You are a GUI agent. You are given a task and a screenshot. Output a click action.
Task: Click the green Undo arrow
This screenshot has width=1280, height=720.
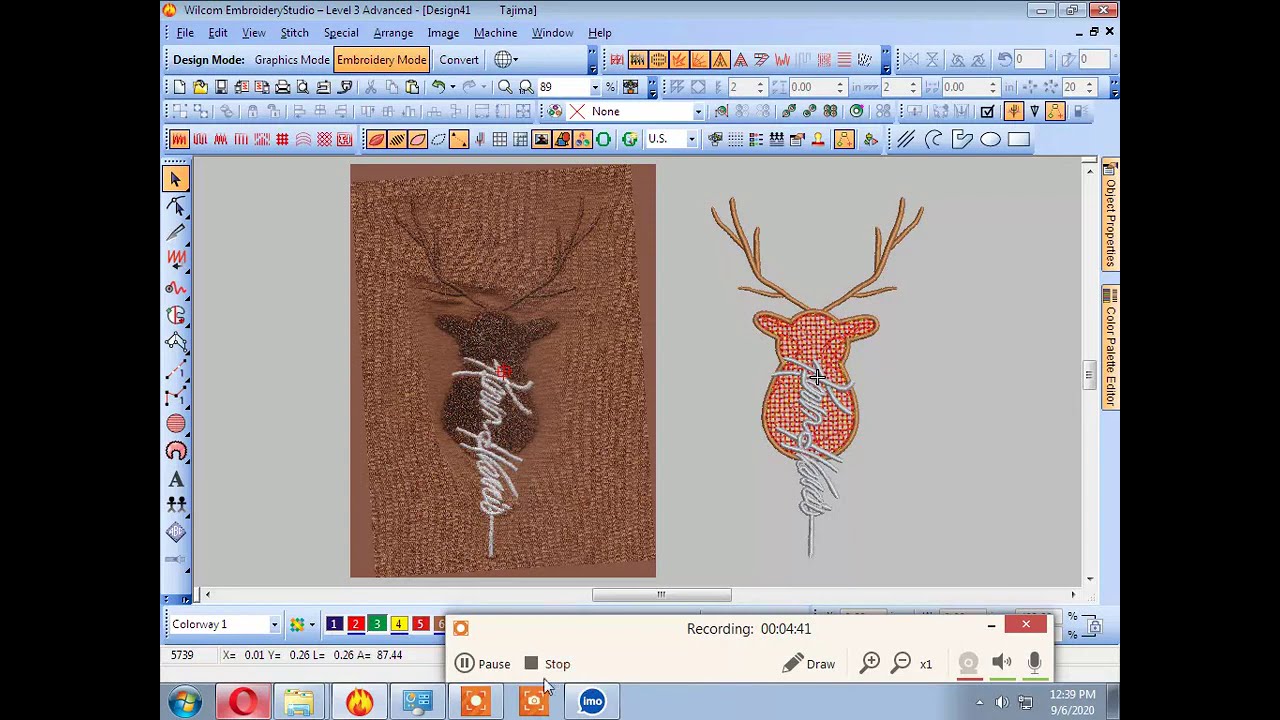[x=438, y=87]
